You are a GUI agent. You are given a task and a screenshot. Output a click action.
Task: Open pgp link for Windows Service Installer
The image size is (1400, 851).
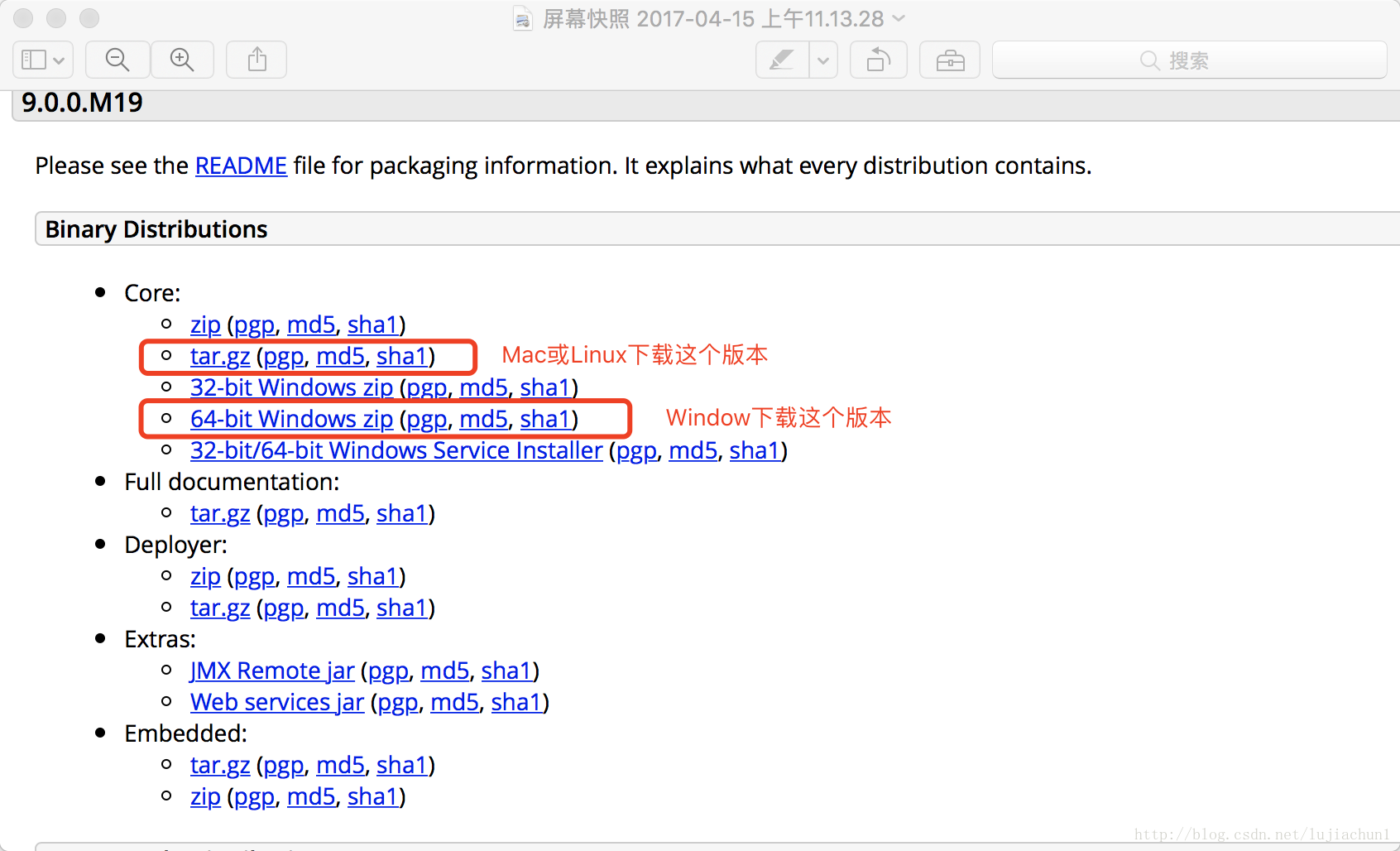(636, 451)
